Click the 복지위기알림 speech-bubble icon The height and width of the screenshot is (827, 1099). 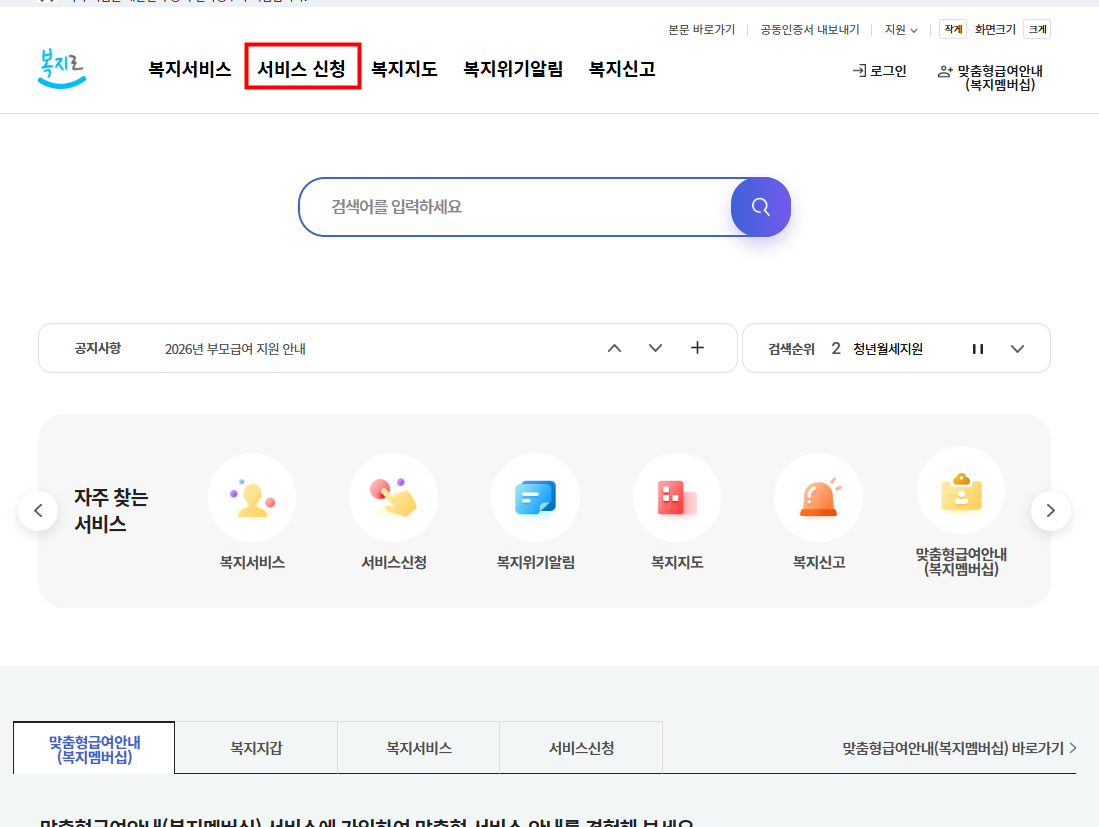click(x=535, y=496)
